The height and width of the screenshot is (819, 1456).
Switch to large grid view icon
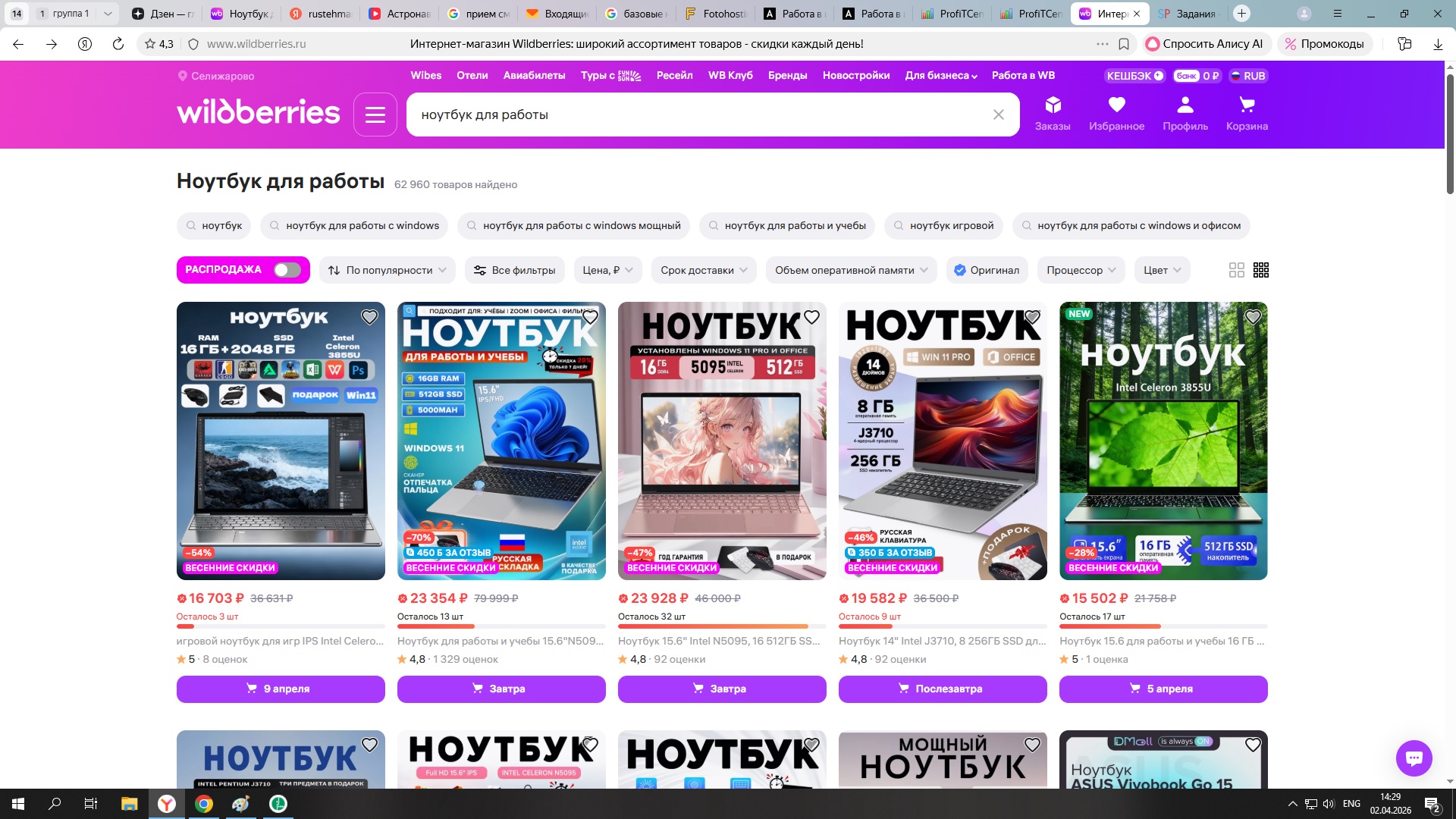1236,270
